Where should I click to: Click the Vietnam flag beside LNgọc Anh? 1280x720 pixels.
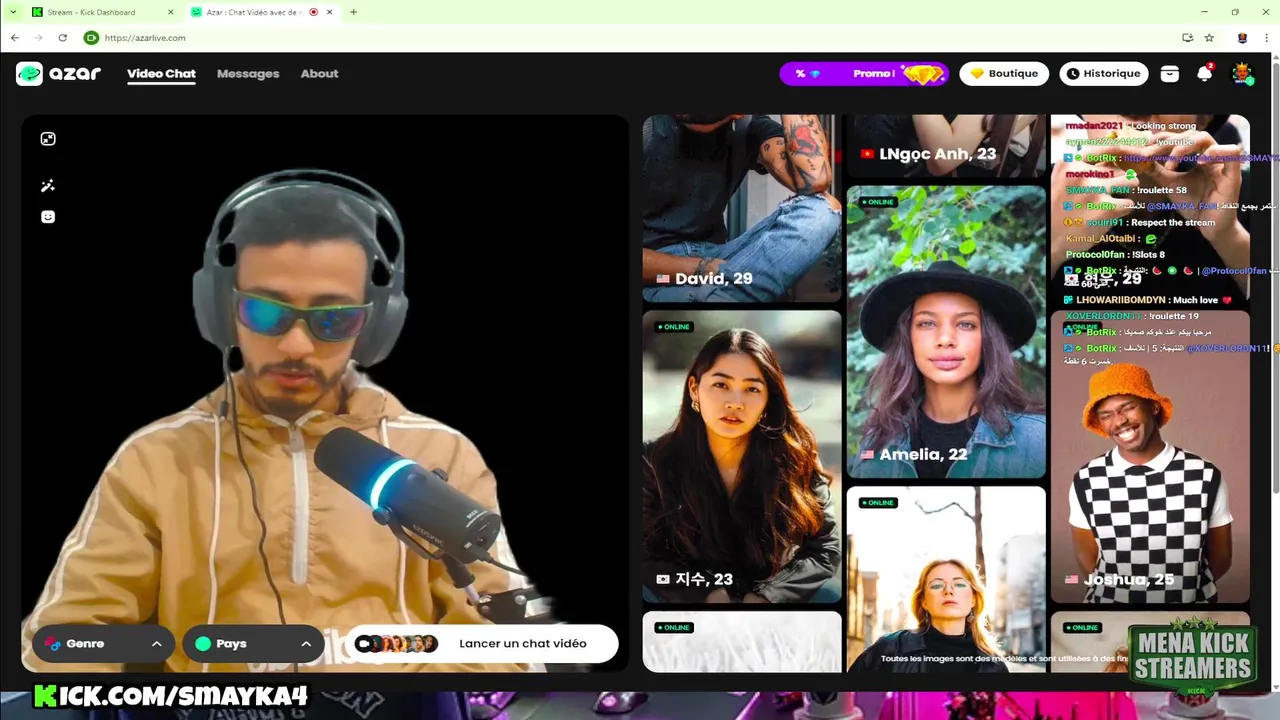tap(867, 154)
